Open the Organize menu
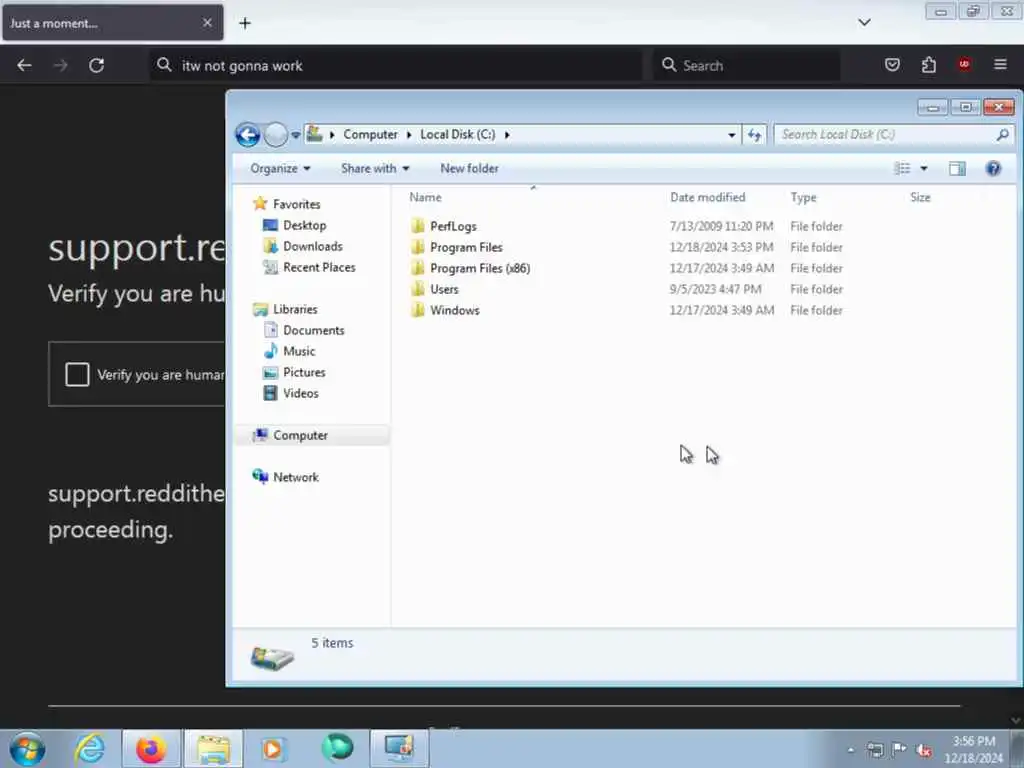The height and width of the screenshot is (768, 1024). 280,168
